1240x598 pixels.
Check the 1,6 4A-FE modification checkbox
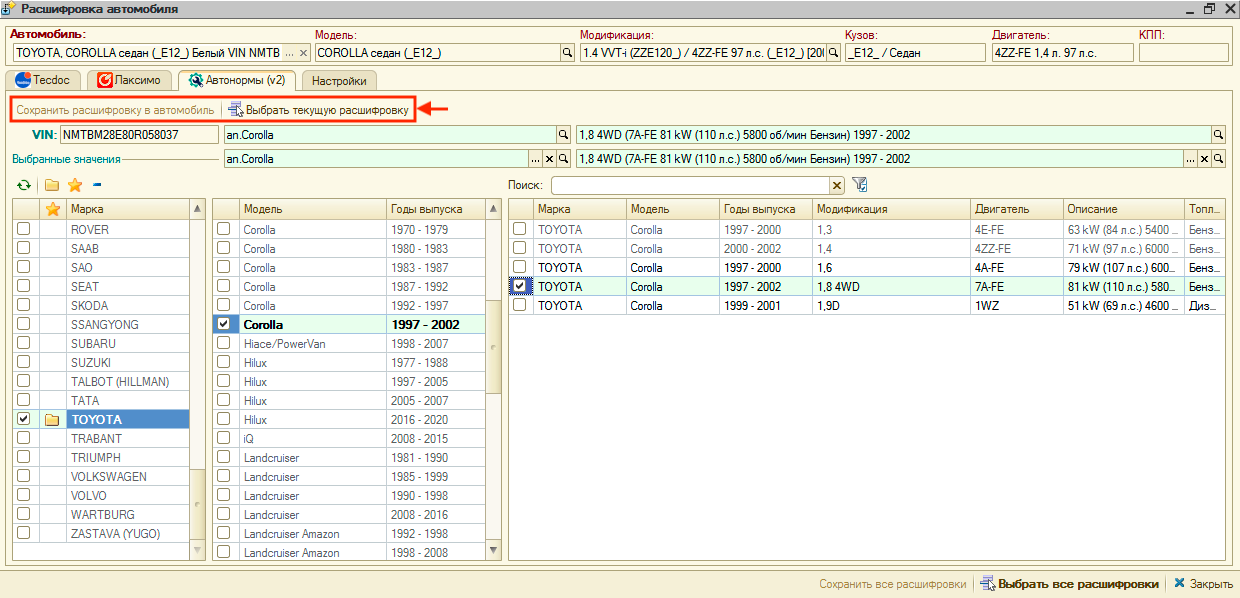(x=520, y=268)
